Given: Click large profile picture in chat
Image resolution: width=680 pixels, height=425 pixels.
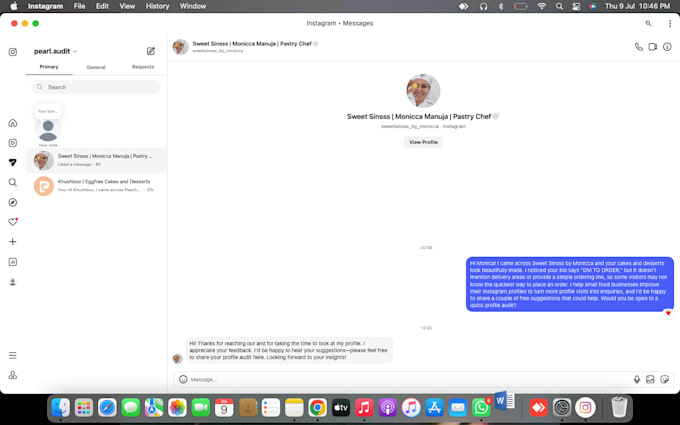Looking at the screenshot, I should [423, 91].
